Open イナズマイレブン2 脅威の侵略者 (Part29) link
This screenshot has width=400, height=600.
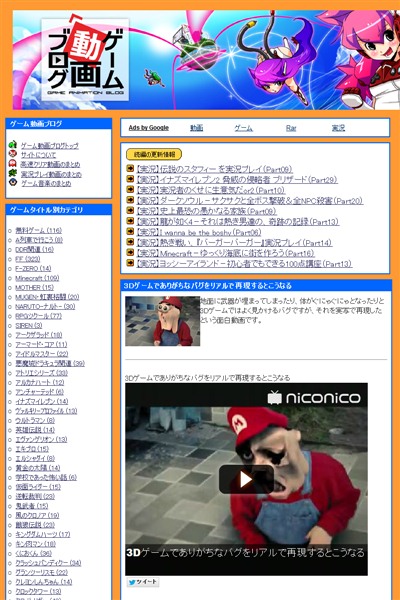point(237,179)
